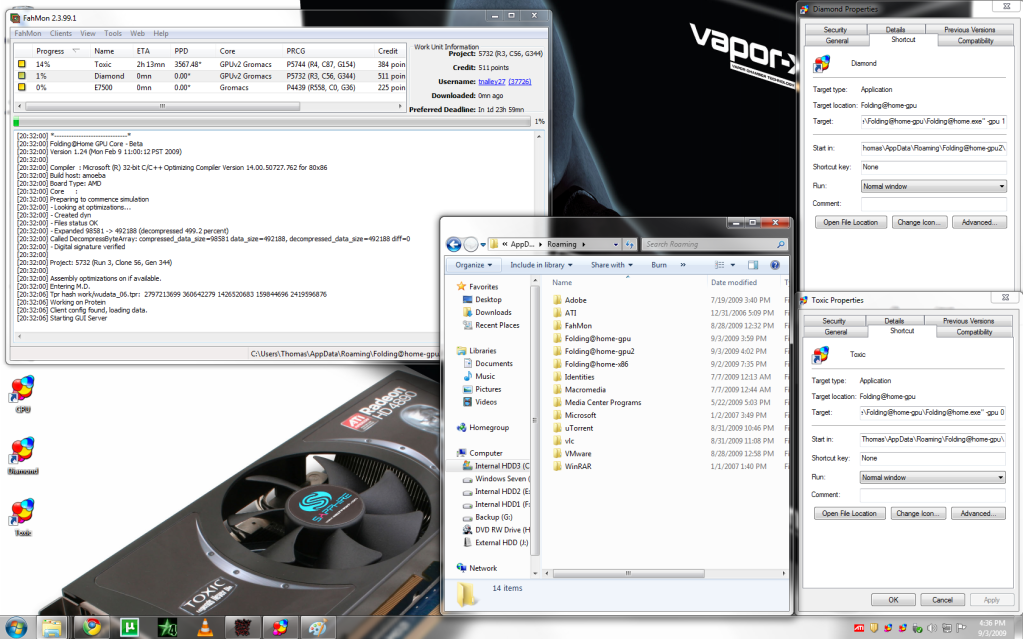The image size is (1023, 639).
Task: Follow the tnalley27 username link
Action: pos(491,80)
